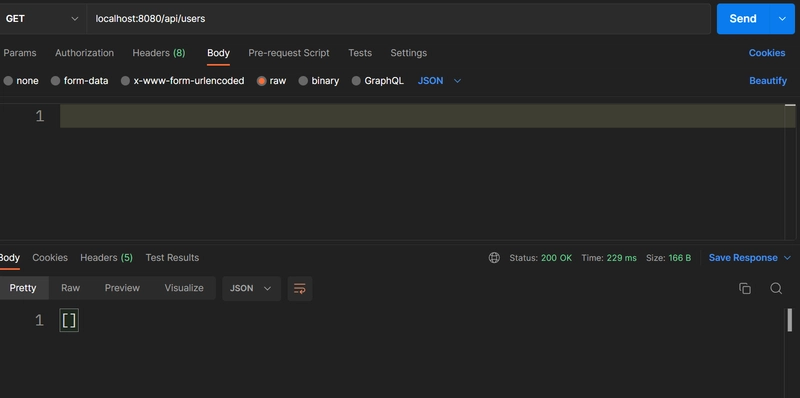Click the wrap lines icon in response toolbar
Viewport: 800px width, 398px height.
tap(299, 289)
